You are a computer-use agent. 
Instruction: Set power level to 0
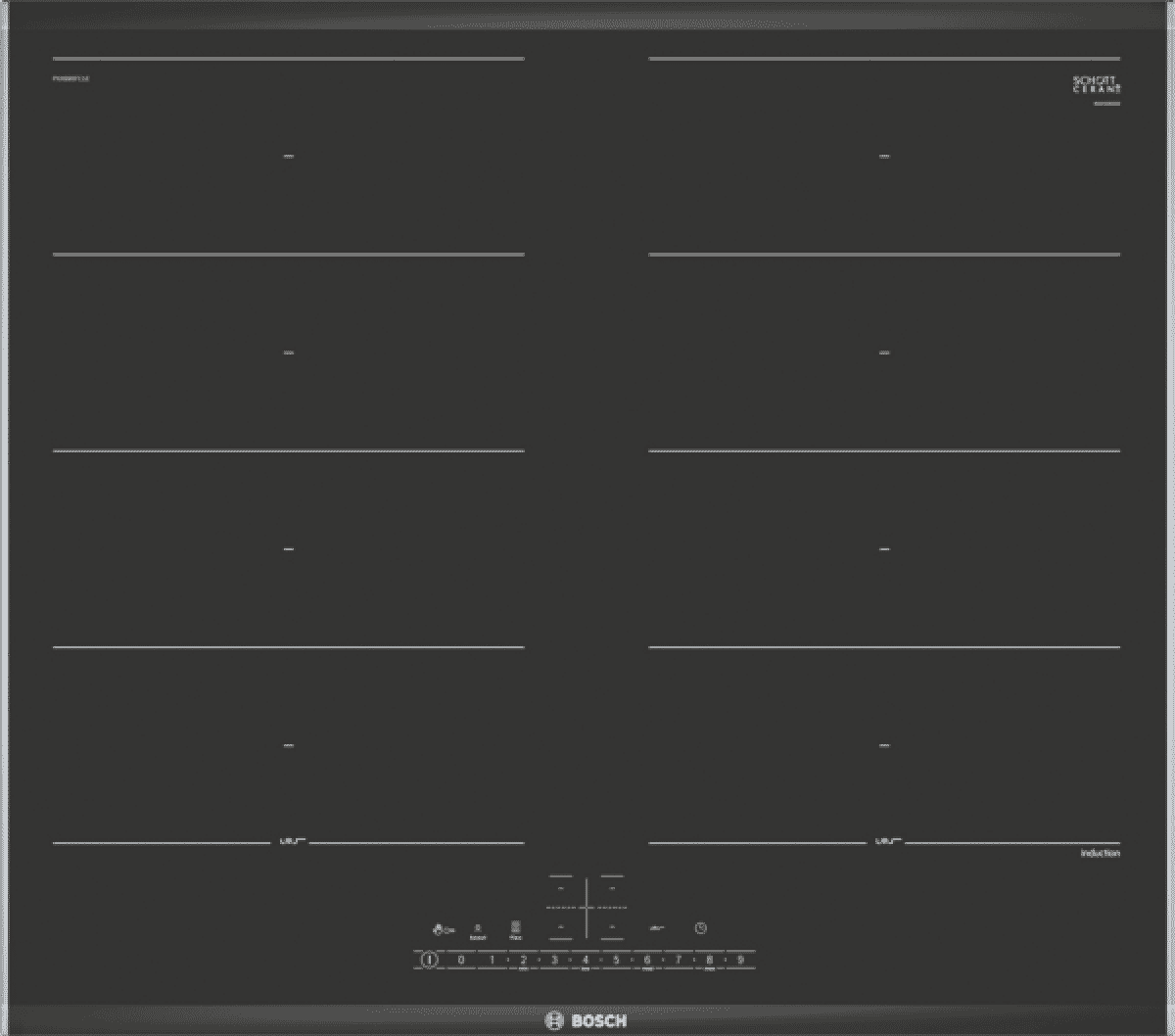[460, 961]
